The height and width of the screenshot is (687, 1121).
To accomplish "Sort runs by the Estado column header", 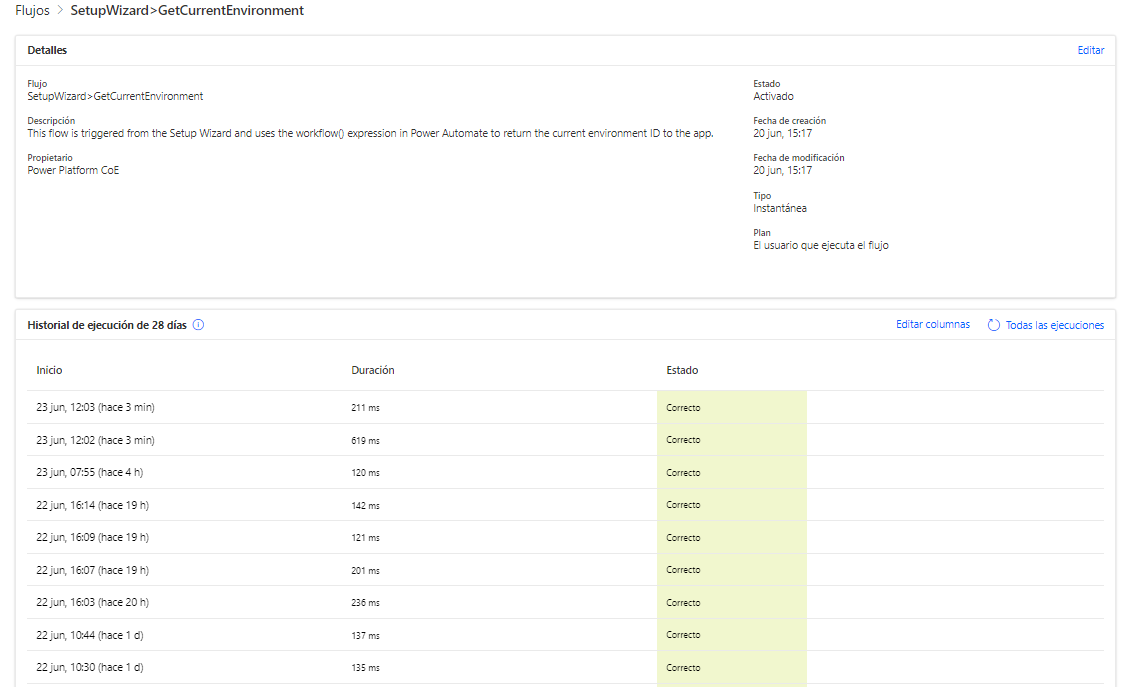I will (x=682, y=369).
